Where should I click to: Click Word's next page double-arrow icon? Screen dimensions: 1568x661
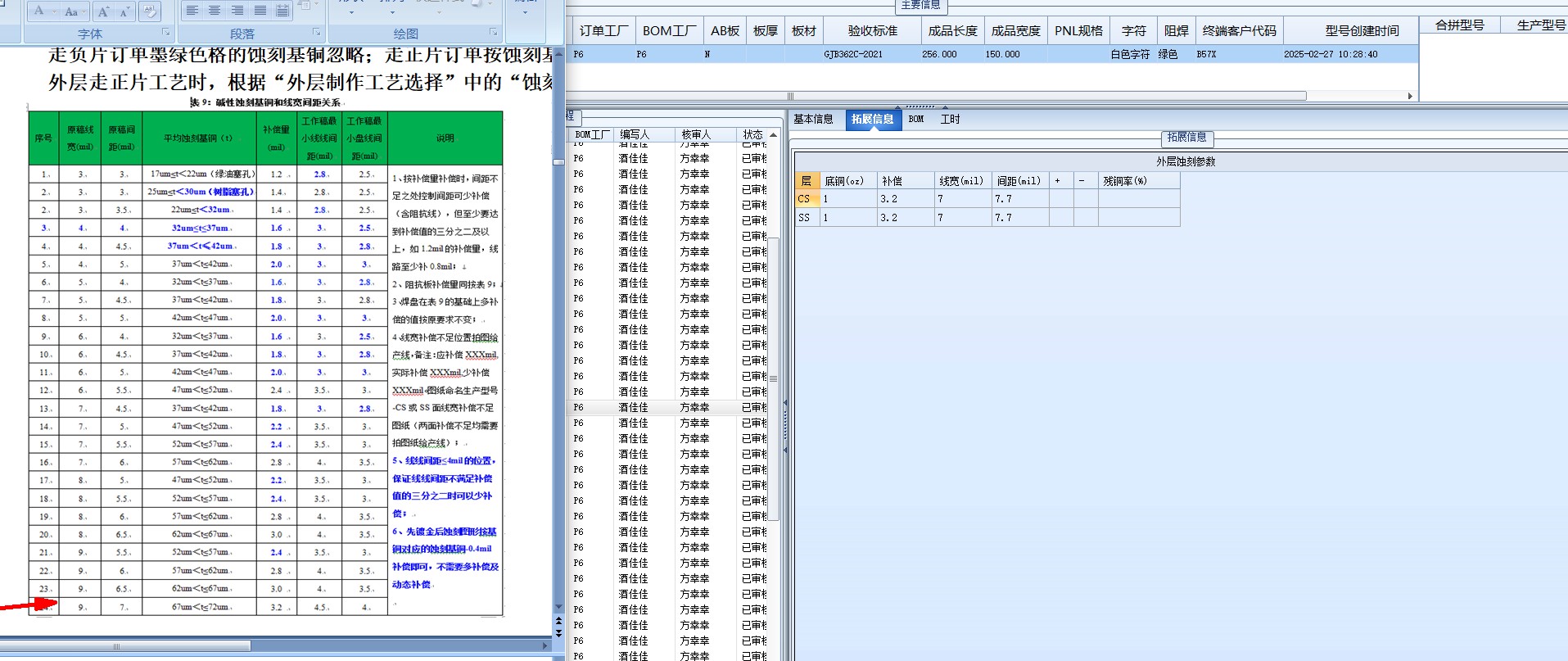click(558, 634)
